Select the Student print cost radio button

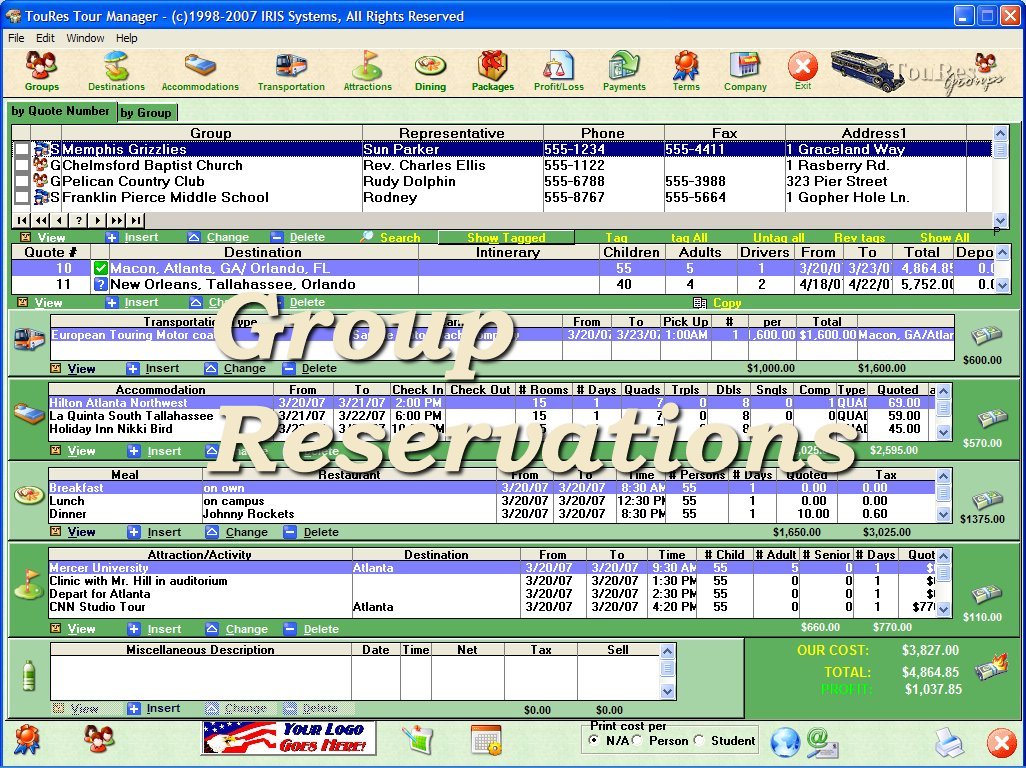[x=699, y=741]
